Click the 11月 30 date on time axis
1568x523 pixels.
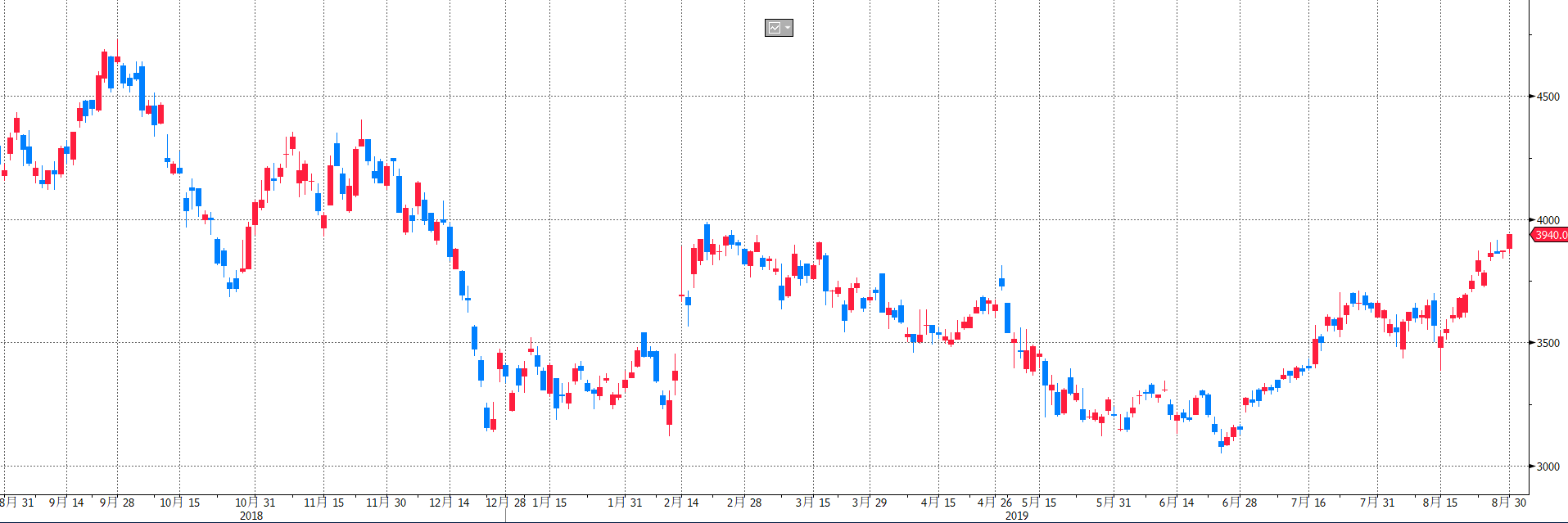[386, 503]
